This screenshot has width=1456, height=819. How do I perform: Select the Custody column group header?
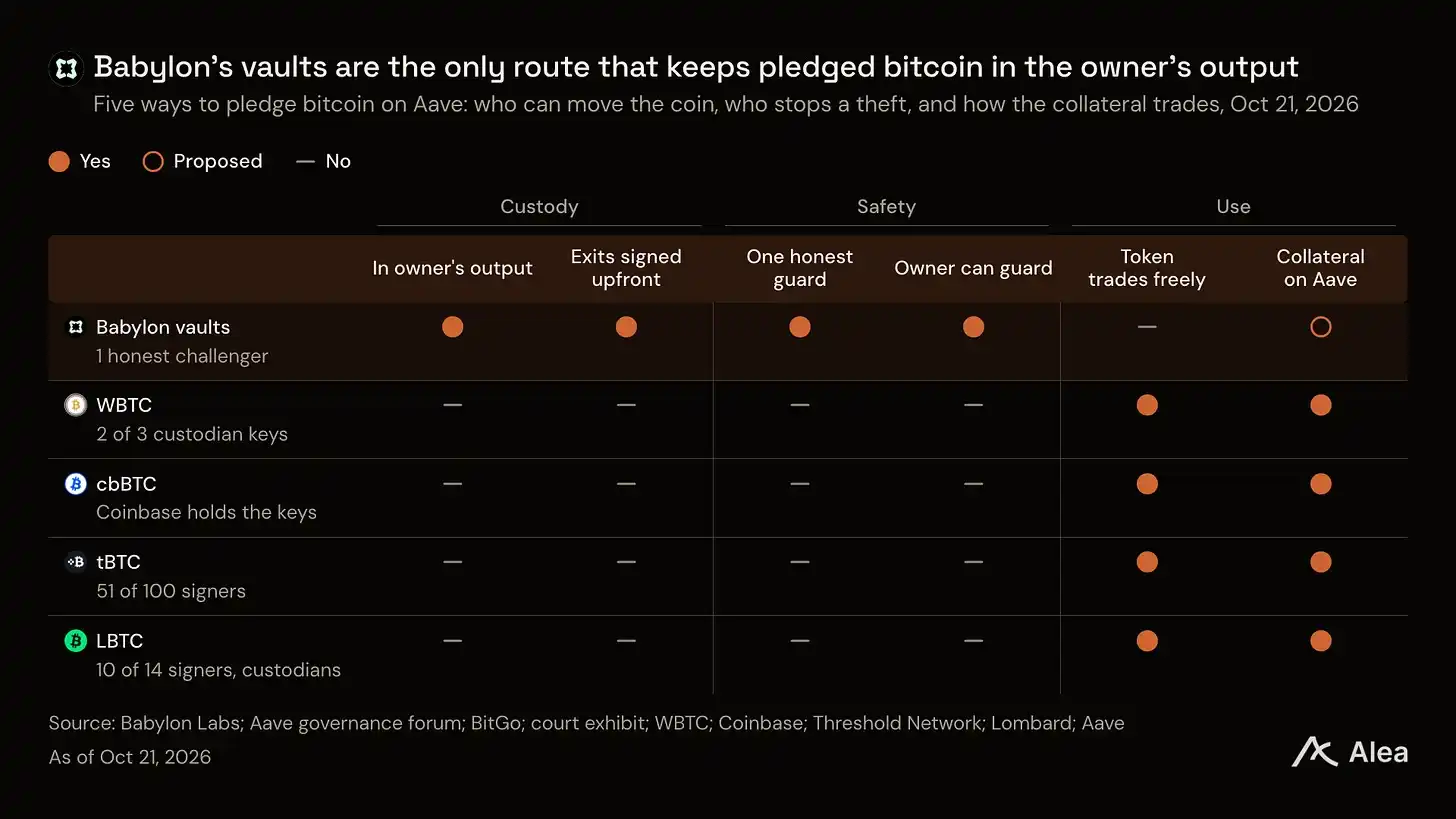click(539, 207)
